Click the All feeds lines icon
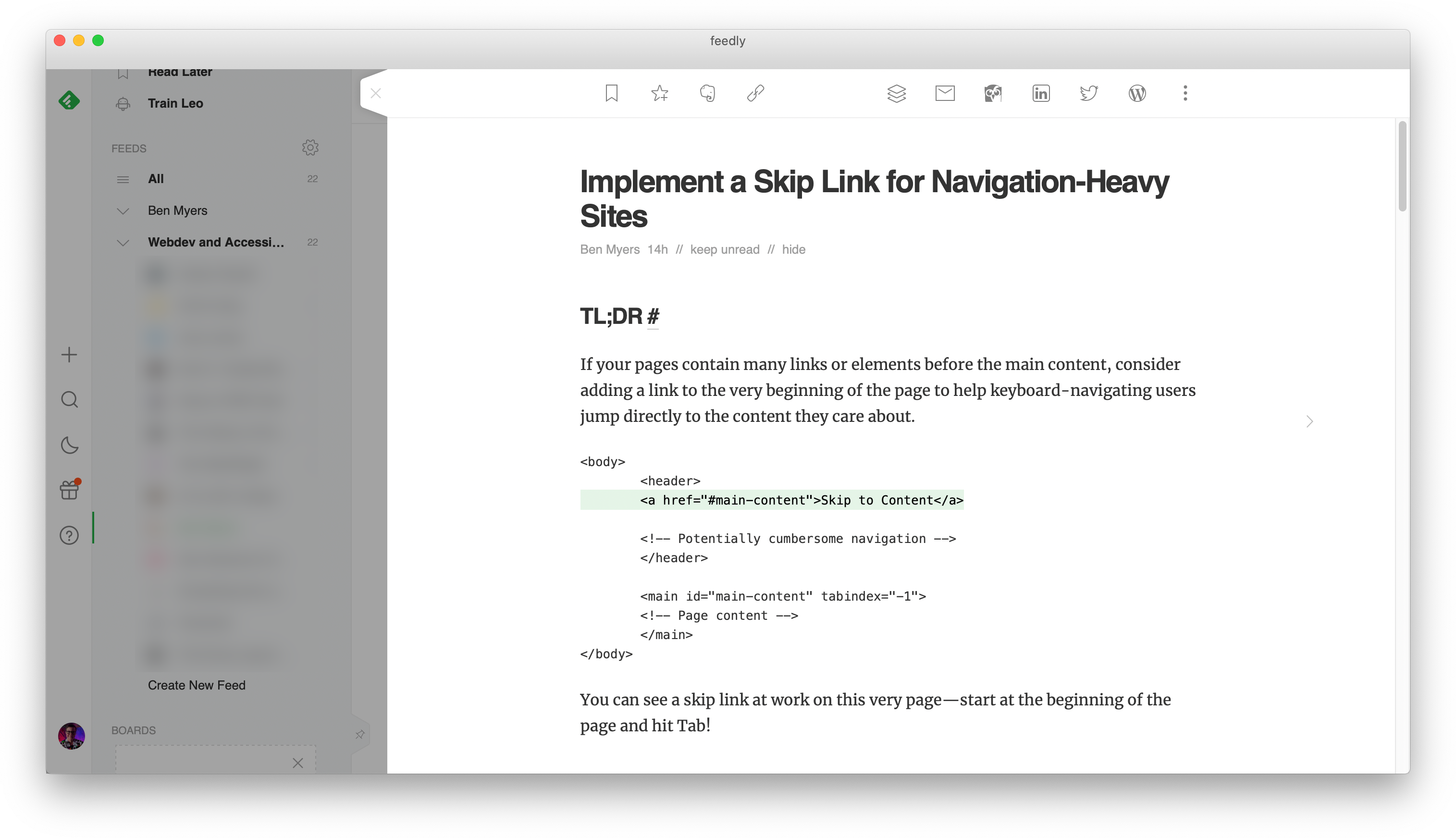 click(x=123, y=179)
